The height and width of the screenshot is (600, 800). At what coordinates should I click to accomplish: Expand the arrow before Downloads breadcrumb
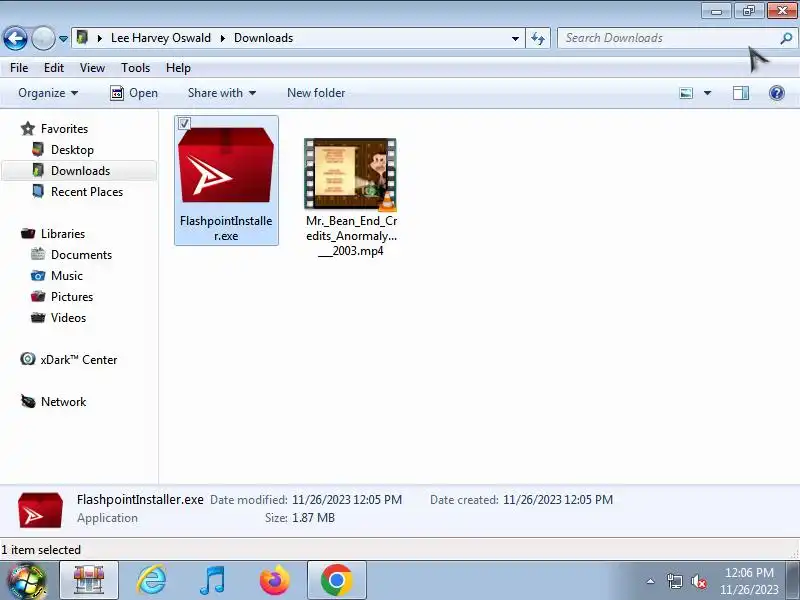223,38
